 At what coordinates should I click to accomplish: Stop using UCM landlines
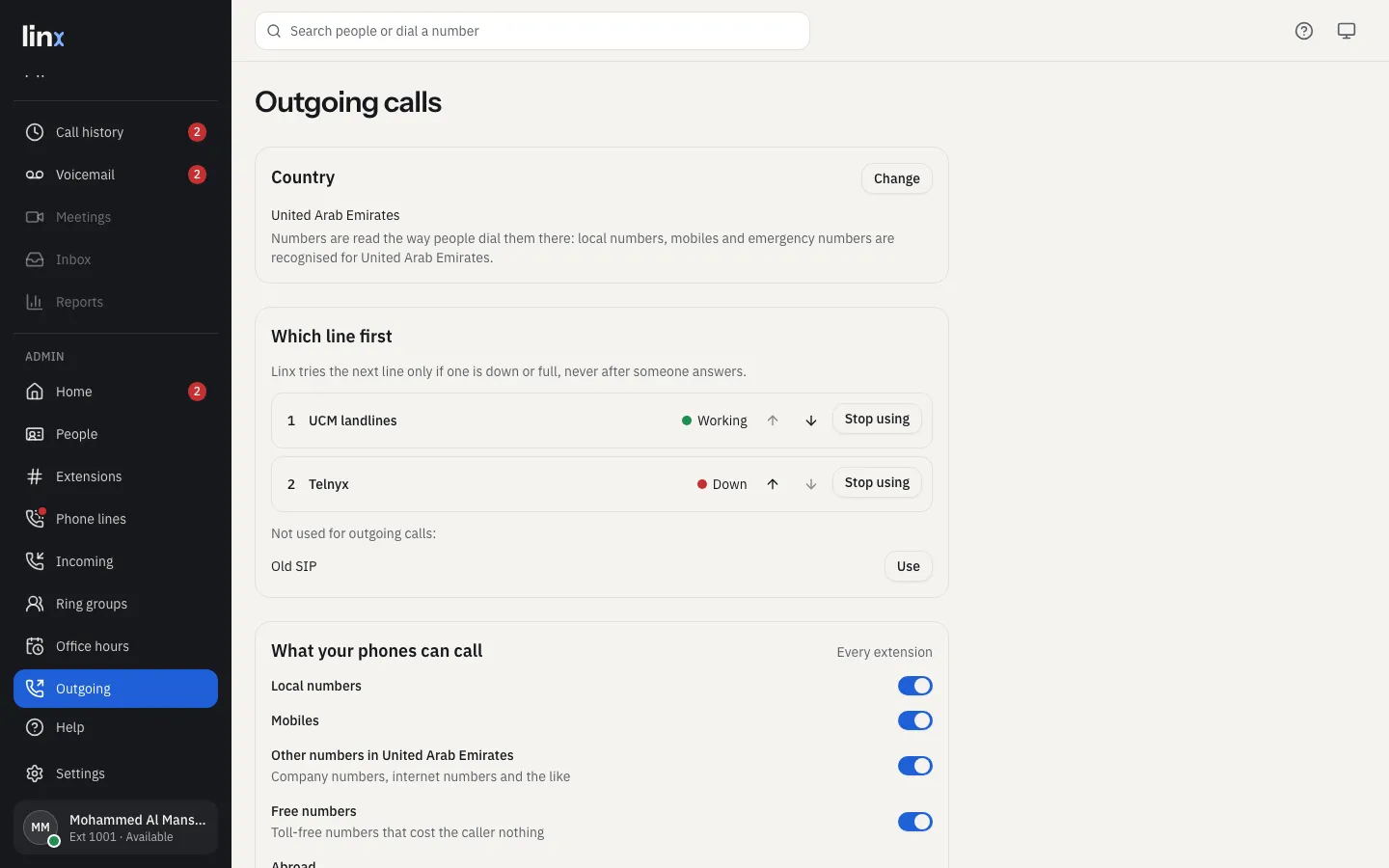point(877,420)
